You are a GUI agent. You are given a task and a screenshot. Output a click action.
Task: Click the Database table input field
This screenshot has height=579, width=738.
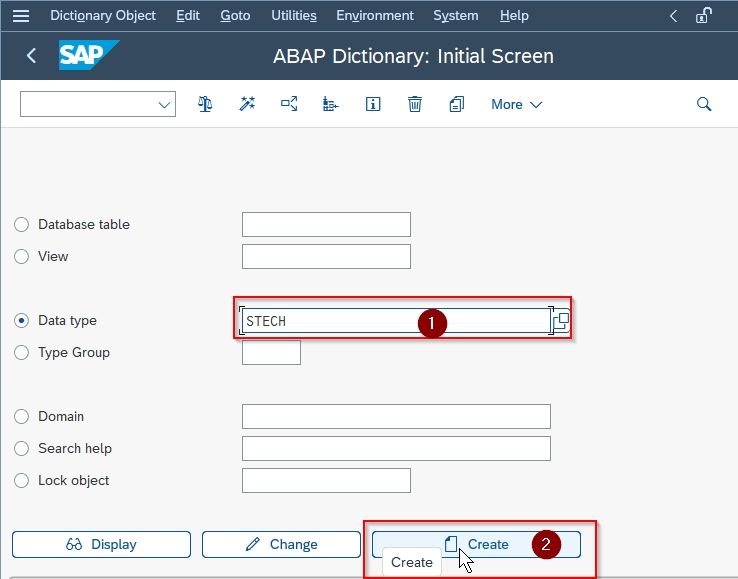pyautogui.click(x=326, y=225)
